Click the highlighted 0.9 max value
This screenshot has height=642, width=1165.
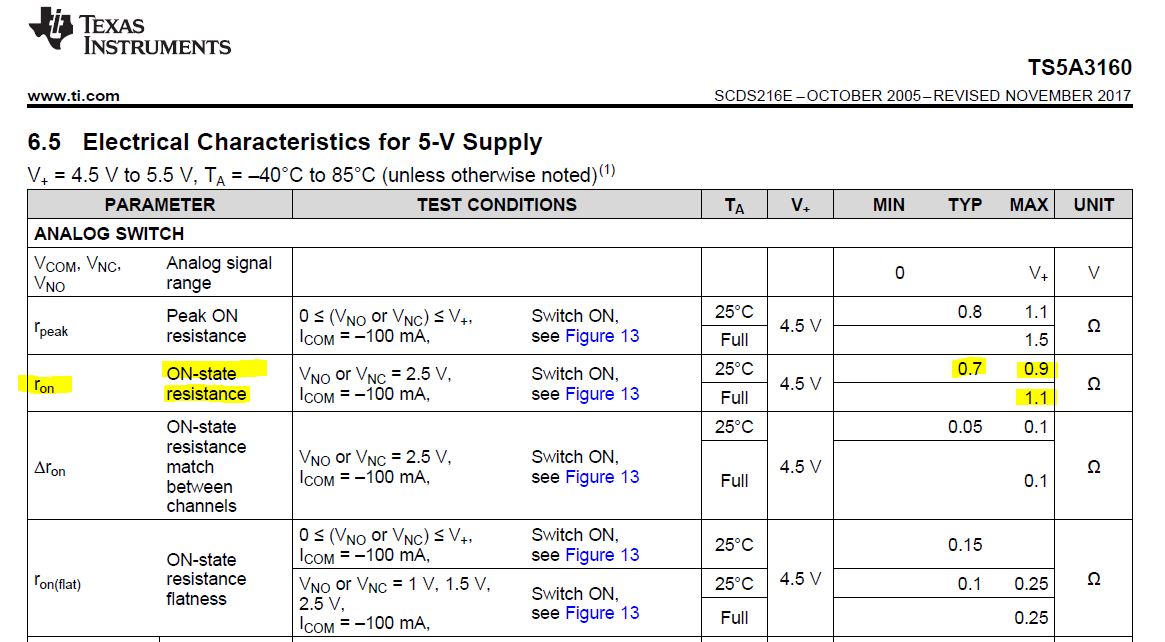(x=1035, y=369)
